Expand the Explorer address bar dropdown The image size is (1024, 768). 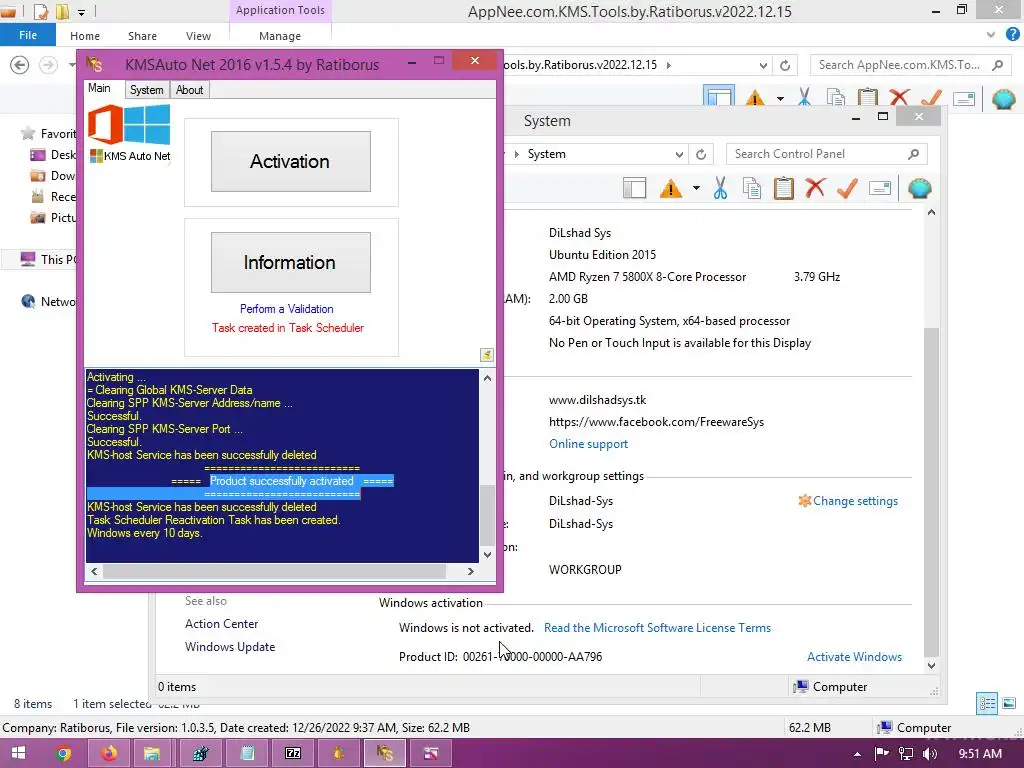[x=763, y=65]
